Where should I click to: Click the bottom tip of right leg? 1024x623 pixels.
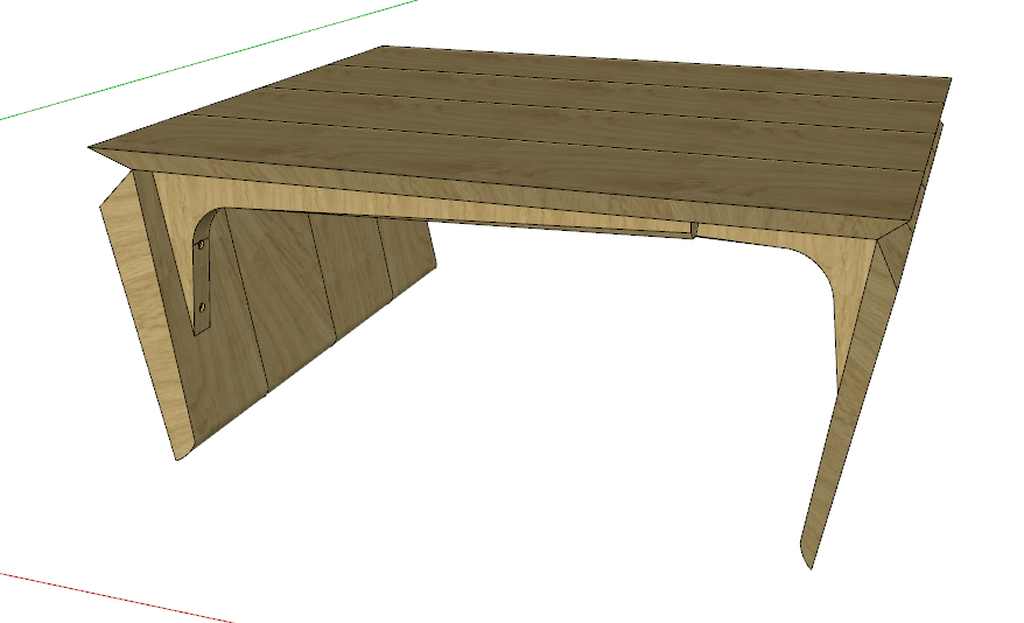tap(807, 562)
